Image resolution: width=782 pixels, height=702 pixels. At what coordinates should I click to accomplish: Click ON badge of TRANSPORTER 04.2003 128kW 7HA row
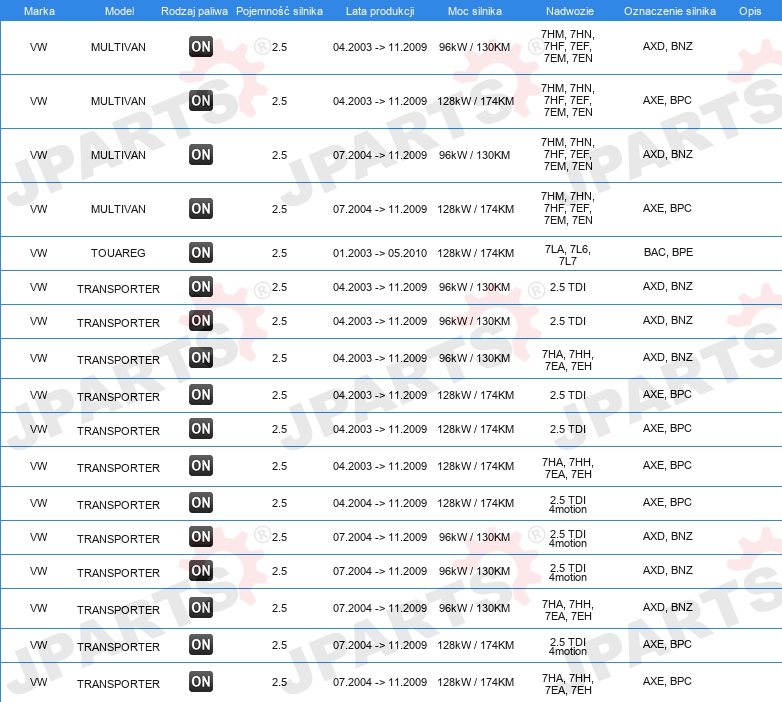[x=201, y=465]
